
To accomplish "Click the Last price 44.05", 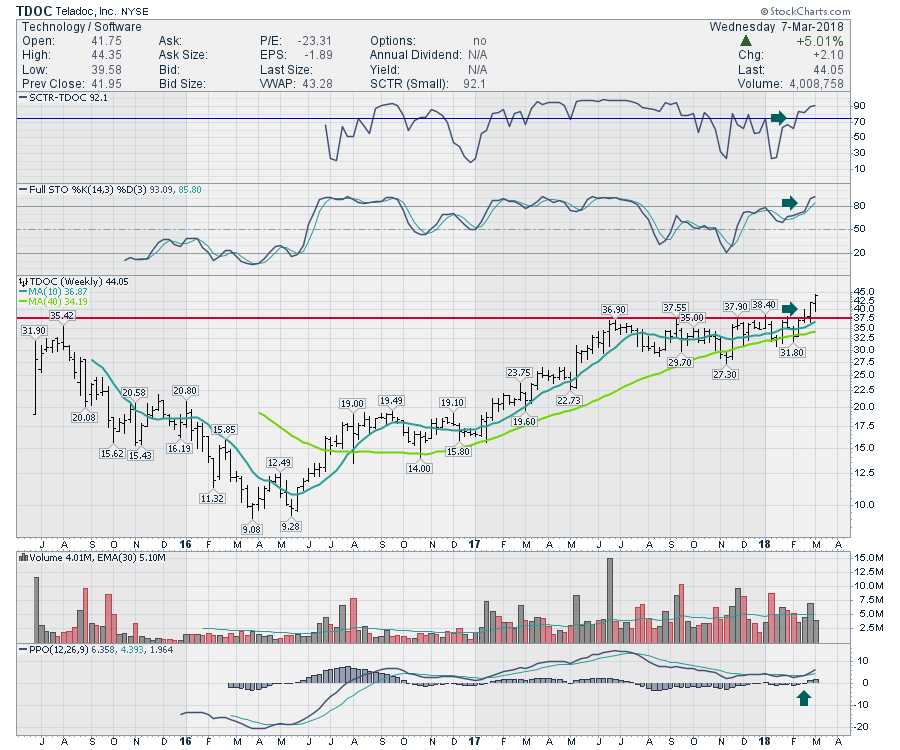I will (828, 70).
